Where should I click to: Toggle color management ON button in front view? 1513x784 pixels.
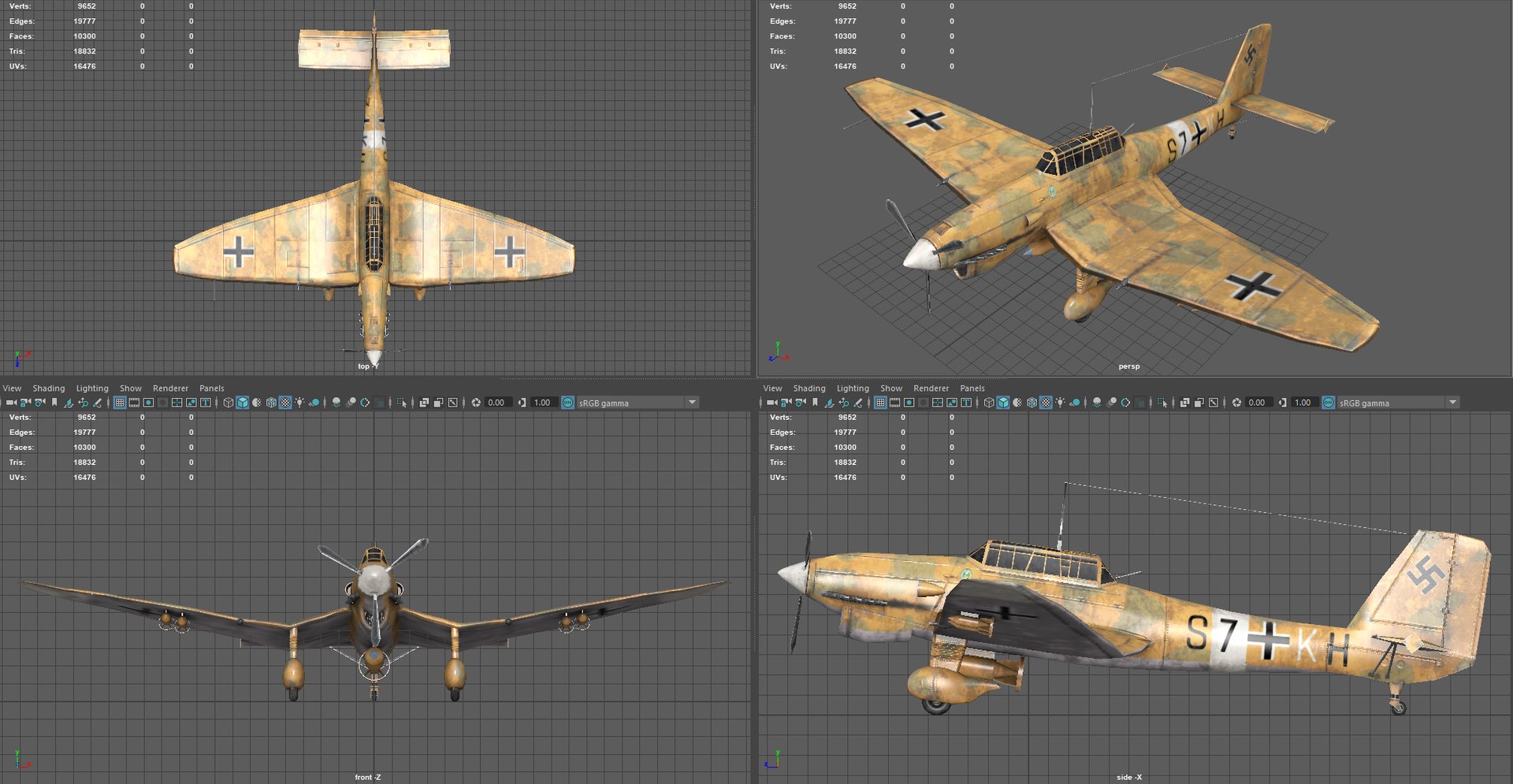click(567, 403)
